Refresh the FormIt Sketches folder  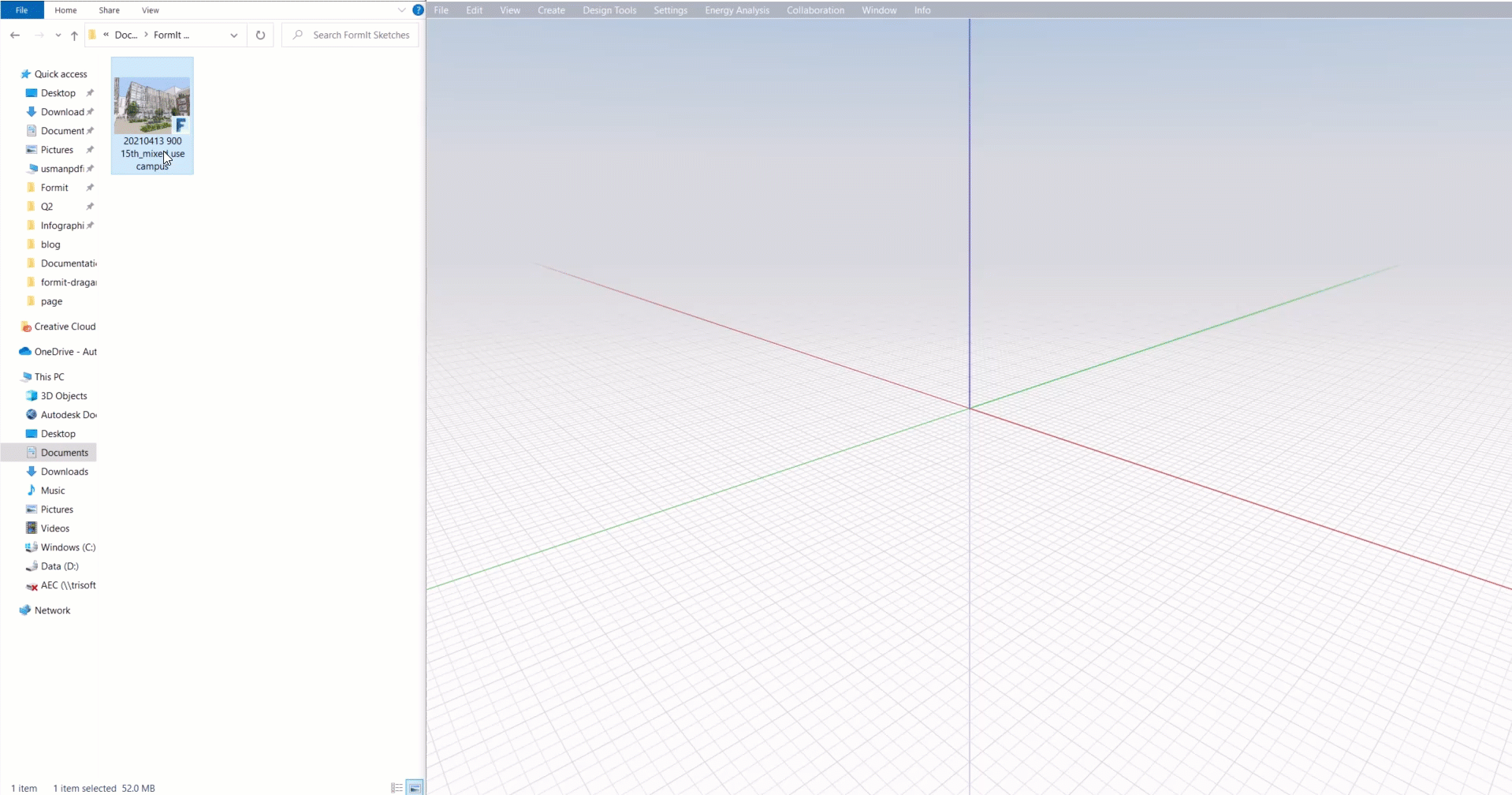(x=260, y=35)
